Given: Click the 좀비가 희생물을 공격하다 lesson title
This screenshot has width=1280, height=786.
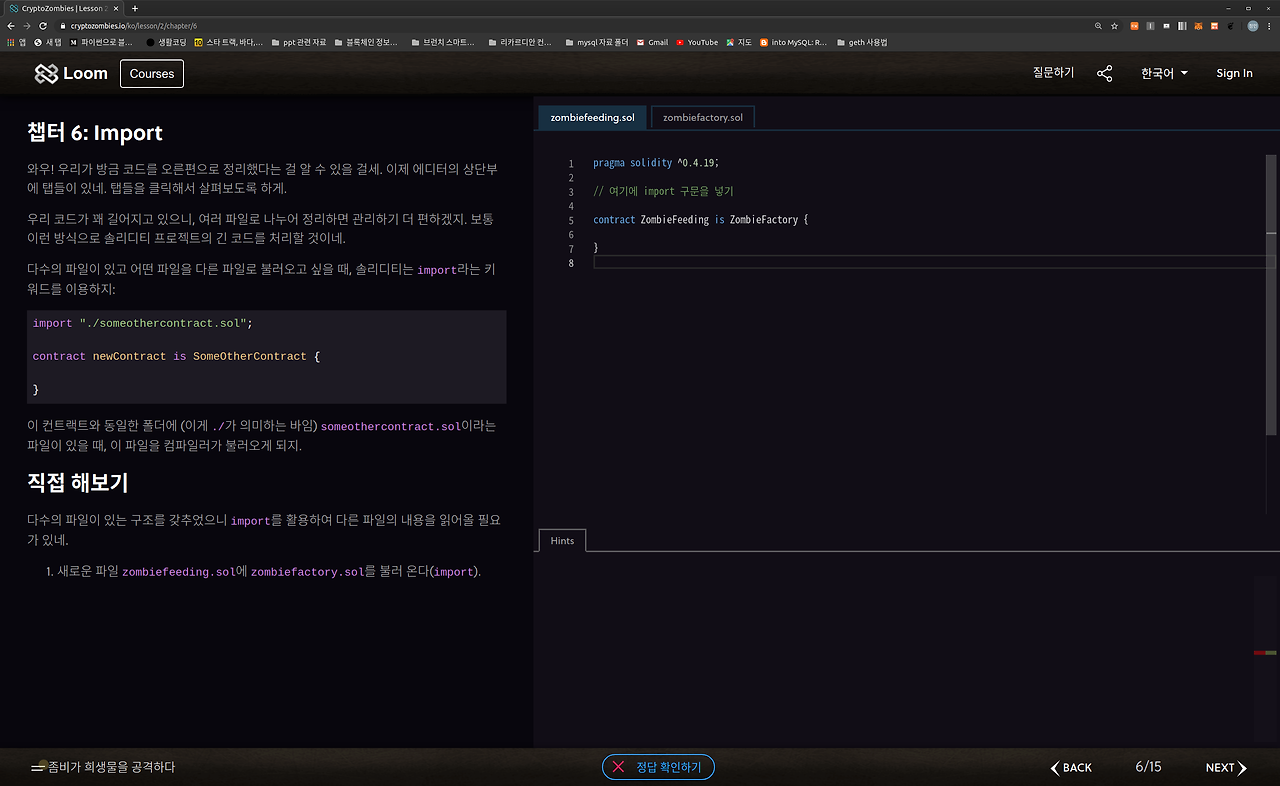Looking at the screenshot, I should (112, 767).
